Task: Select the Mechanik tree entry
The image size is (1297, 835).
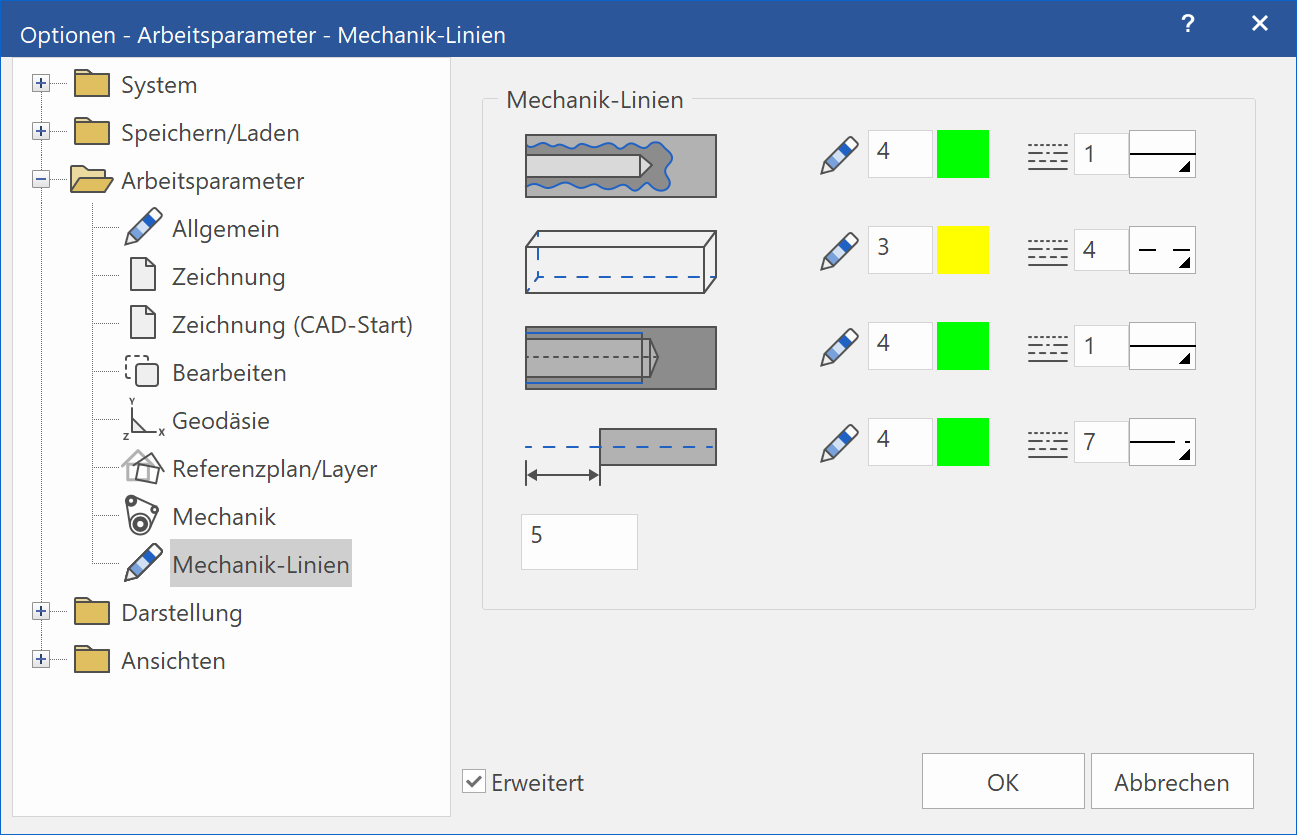Action: pyautogui.click(x=224, y=517)
